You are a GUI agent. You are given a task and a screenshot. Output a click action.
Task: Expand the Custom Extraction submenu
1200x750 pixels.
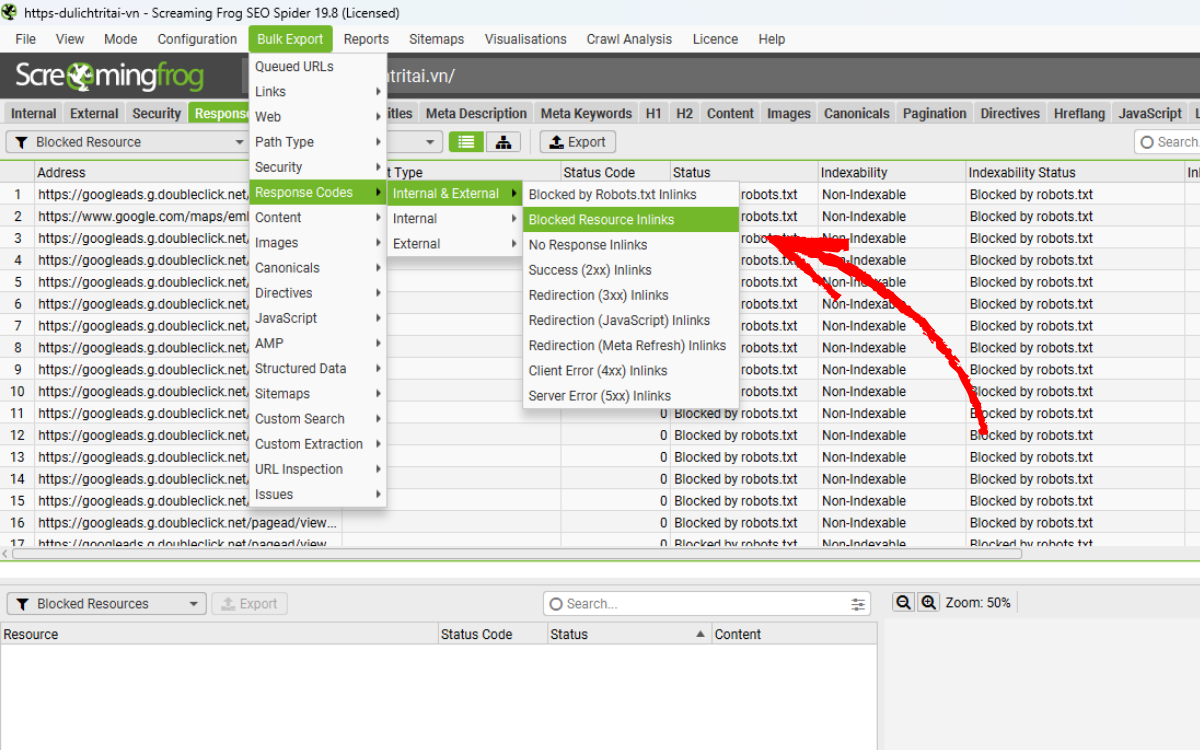(x=317, y=444)
